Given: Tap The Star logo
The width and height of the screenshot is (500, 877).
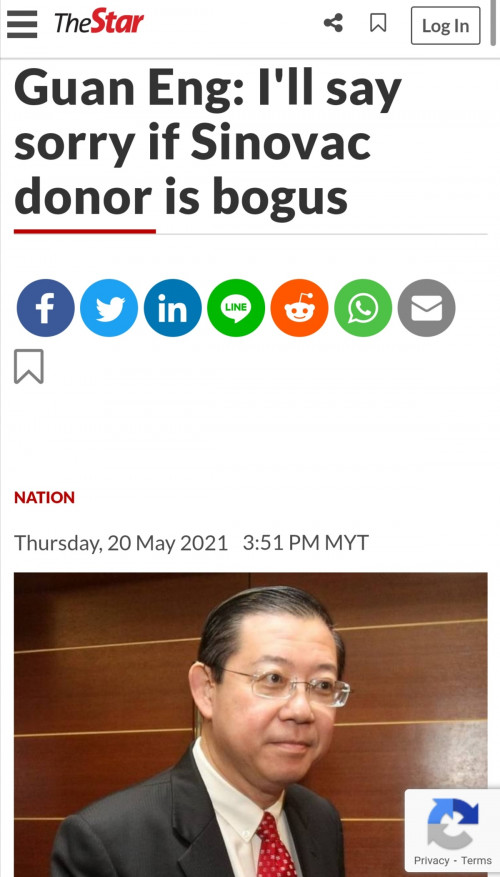Looking at the screenshot, I should 99,23.
